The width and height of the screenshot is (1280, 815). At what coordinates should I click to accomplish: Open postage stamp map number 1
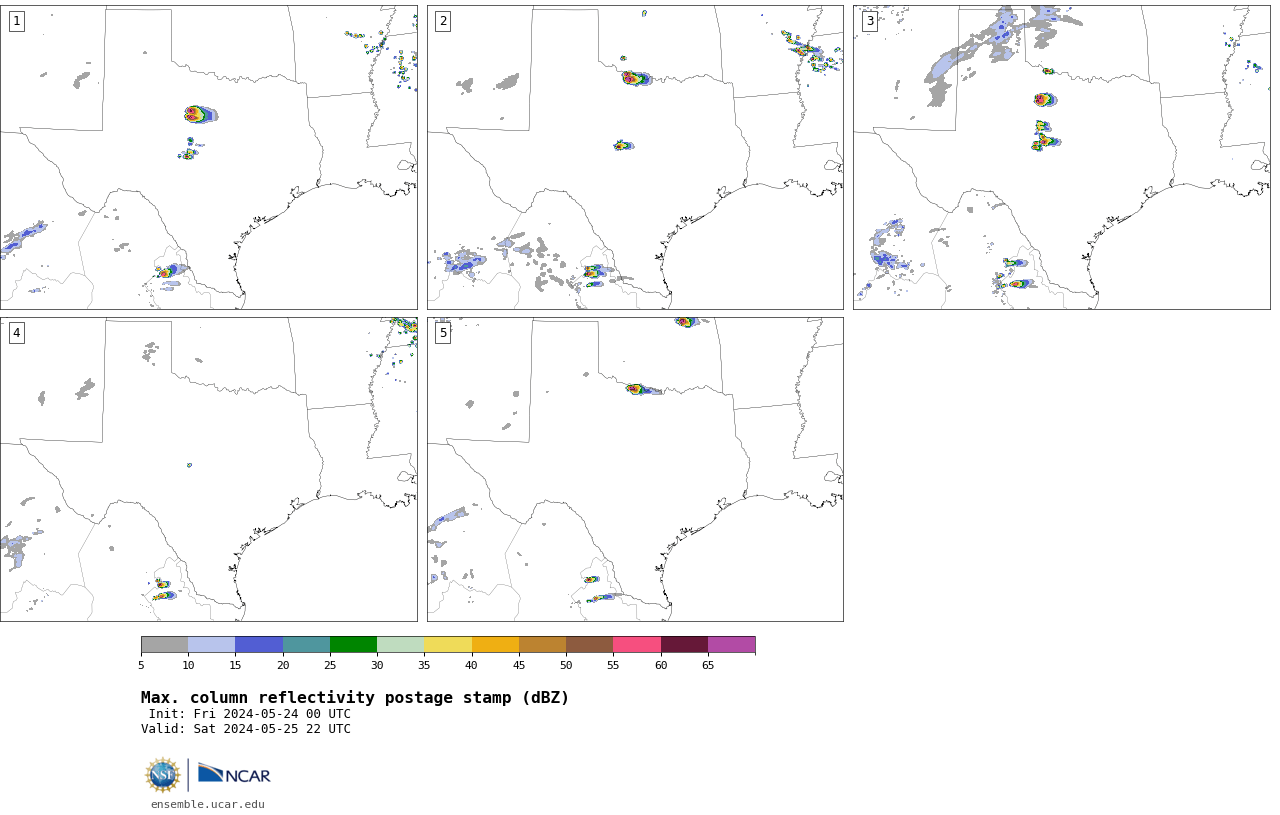click(208, 157)
